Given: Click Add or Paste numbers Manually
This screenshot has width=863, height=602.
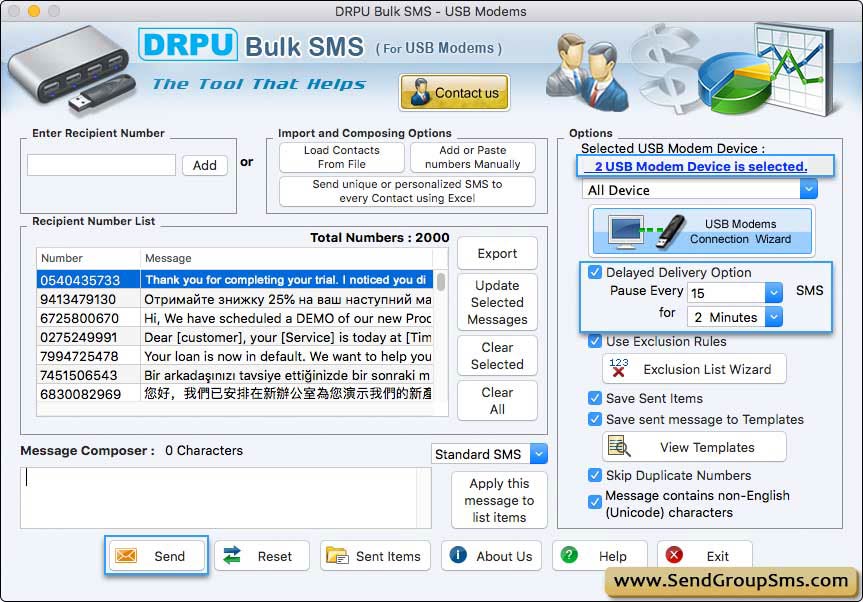Looking at the screenshot, I should click(473, 157).
